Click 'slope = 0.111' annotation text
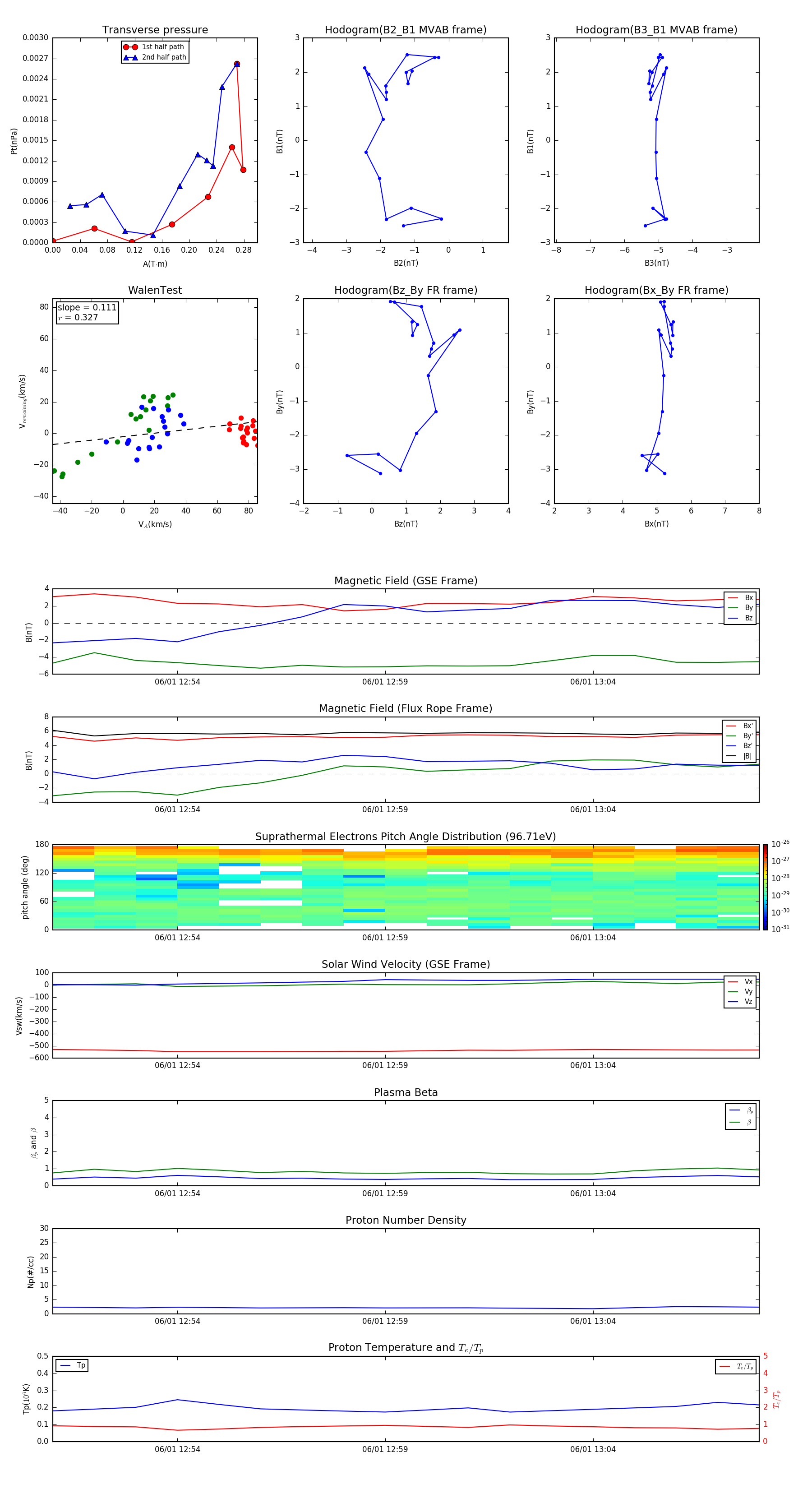 point(87,308)
